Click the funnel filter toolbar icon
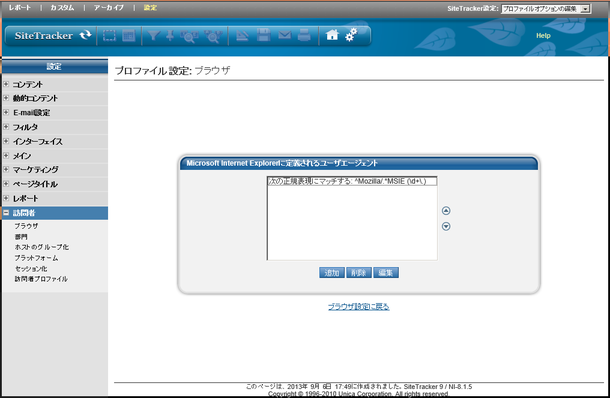 coord(153,36)
